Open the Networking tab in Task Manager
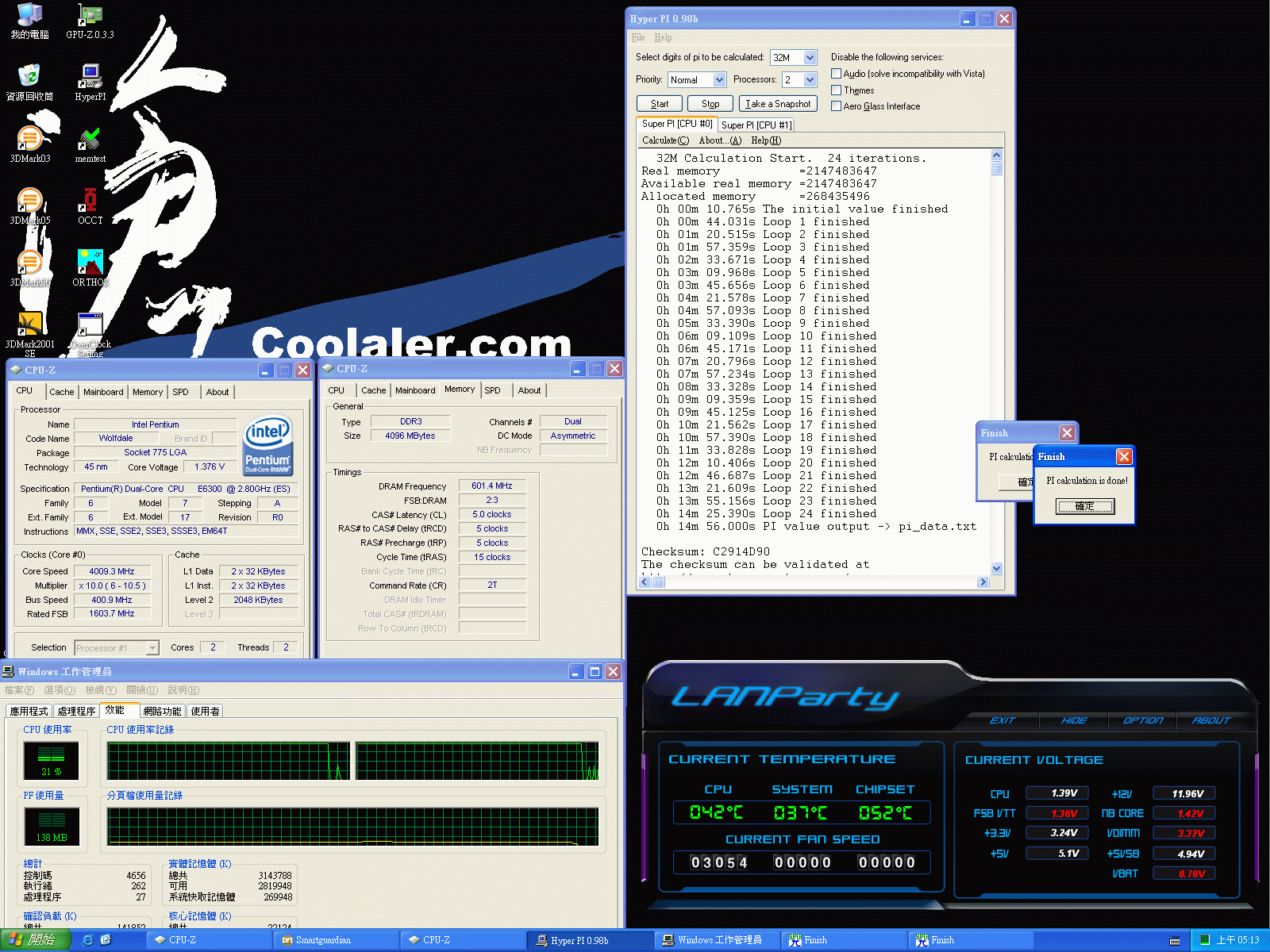Screen dimensions: 1270x952 coord(162,711)
